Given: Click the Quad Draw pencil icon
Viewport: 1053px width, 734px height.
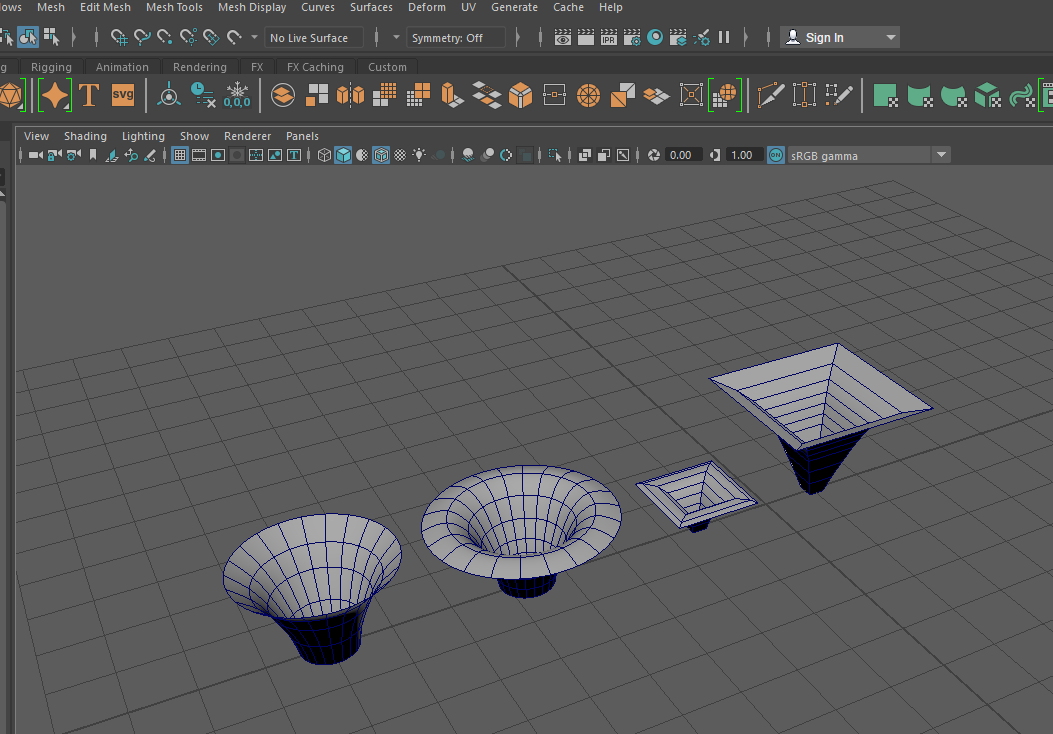Looking at the screenshot, I should 839,95.
